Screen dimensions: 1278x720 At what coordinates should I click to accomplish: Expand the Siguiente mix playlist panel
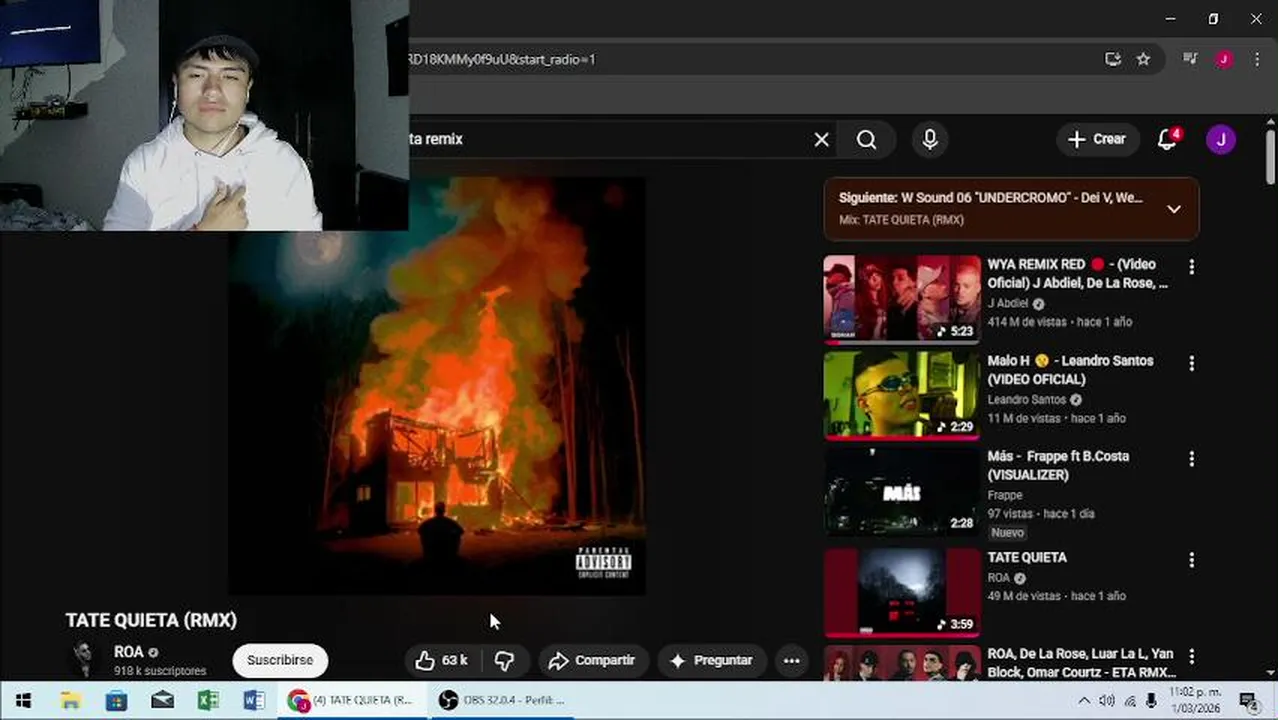1174,209
